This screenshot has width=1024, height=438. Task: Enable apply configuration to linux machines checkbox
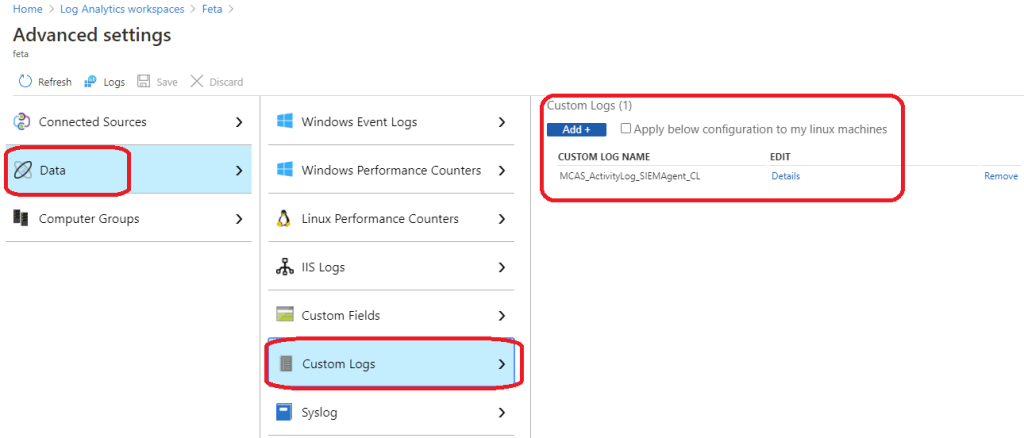point(626,129)
